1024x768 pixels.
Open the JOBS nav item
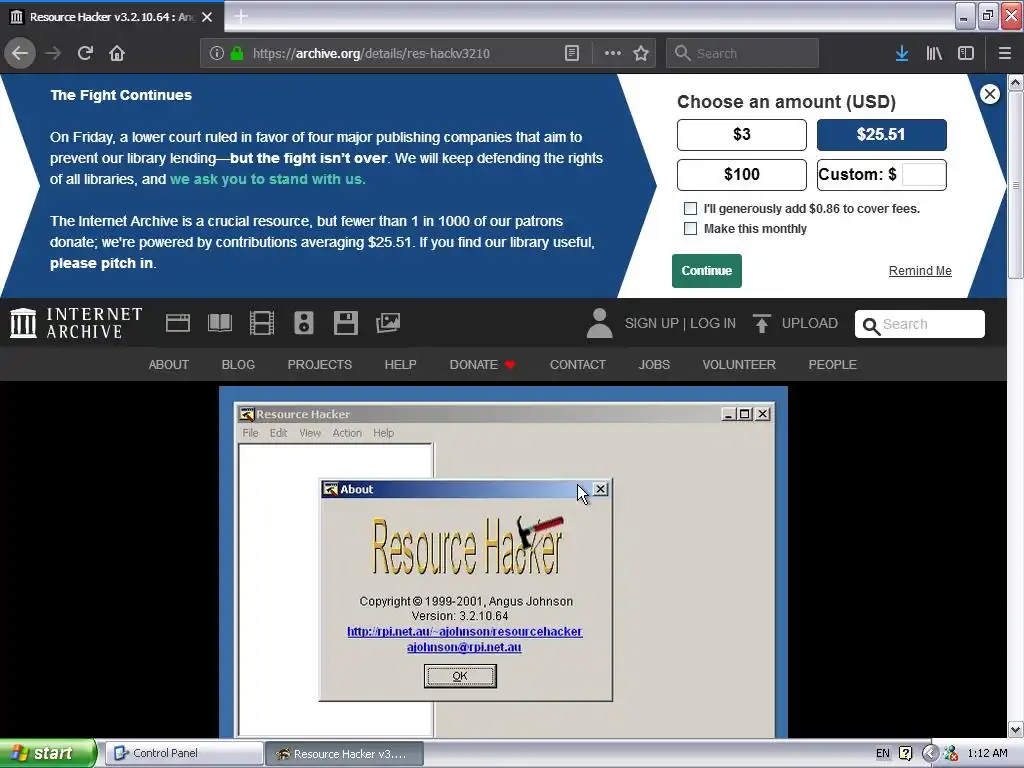click(x=654, y=364)
